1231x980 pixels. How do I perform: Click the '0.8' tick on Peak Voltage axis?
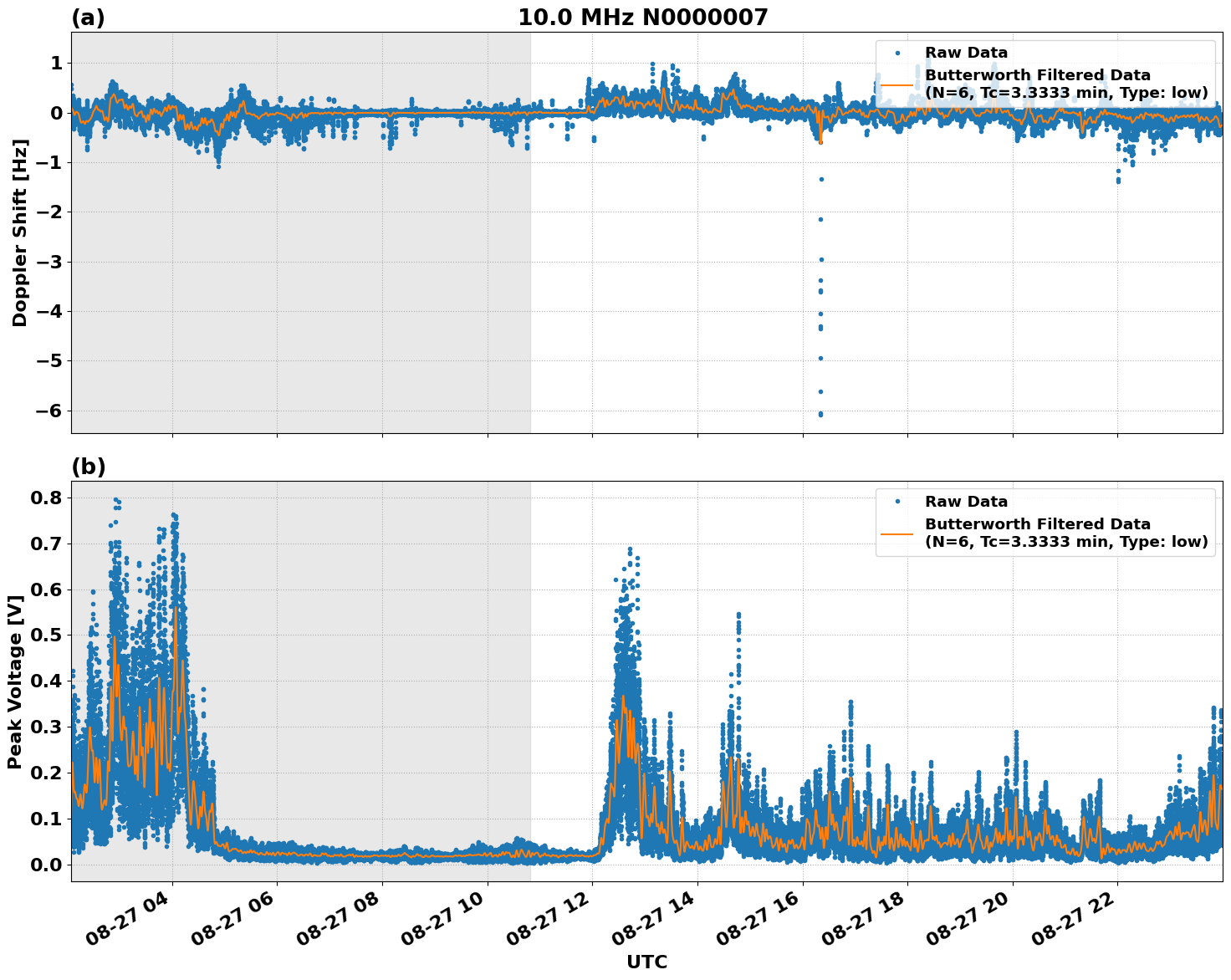[48, 498]
